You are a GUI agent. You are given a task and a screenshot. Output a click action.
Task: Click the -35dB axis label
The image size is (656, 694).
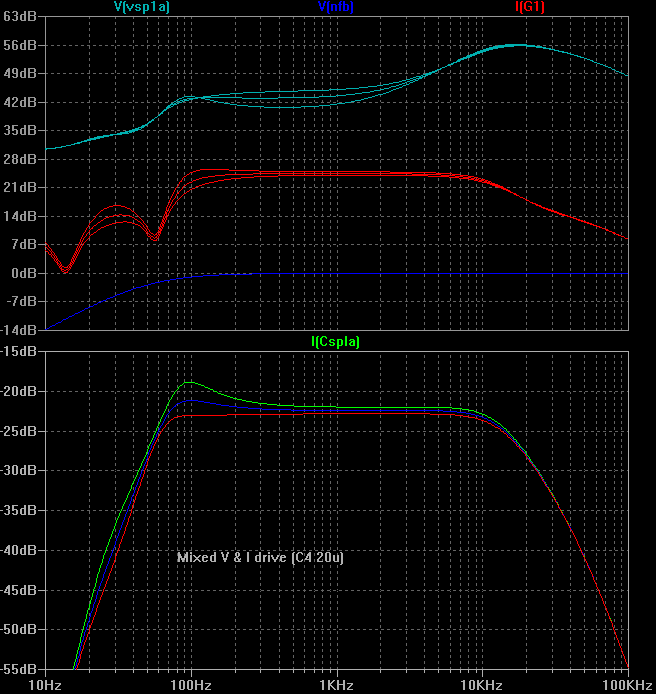click(18, 510)
